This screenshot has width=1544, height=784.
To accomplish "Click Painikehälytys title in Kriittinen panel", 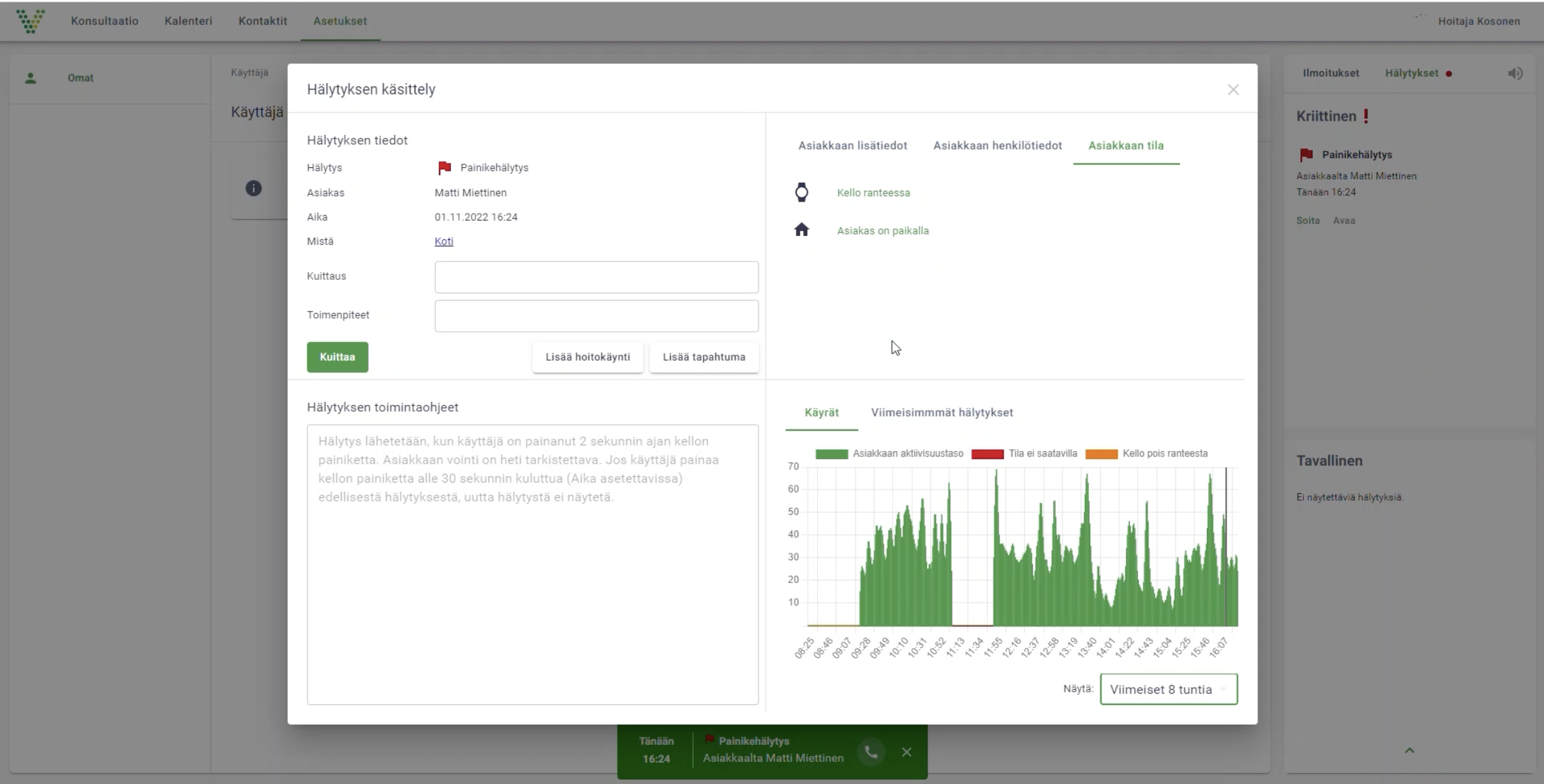I will pos(1357,155).
